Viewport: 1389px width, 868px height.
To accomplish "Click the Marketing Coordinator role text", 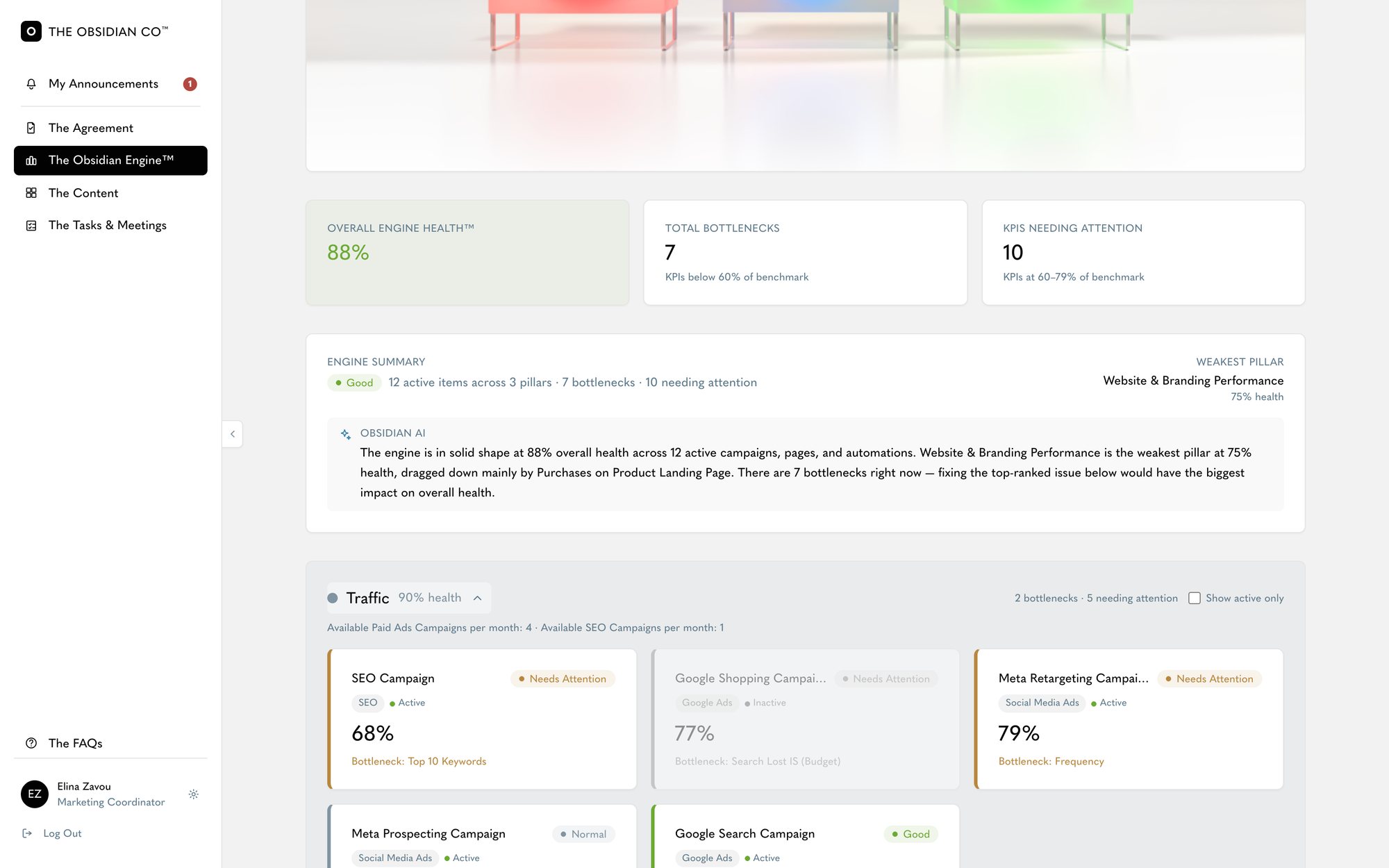I will (111, 802).
